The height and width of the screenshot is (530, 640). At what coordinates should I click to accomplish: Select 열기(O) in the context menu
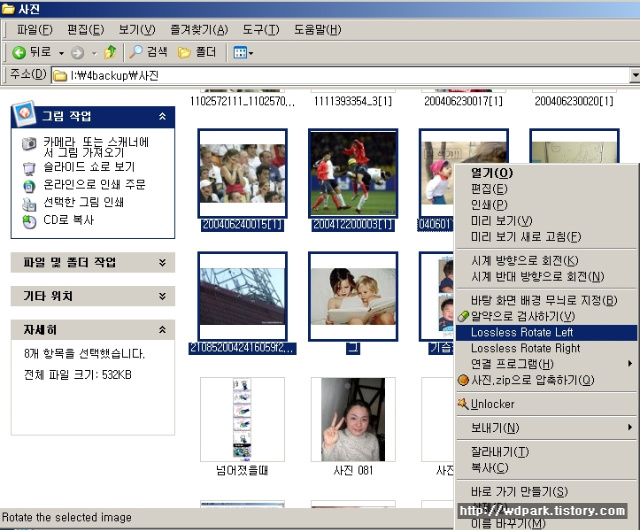[x=546, y=173]
